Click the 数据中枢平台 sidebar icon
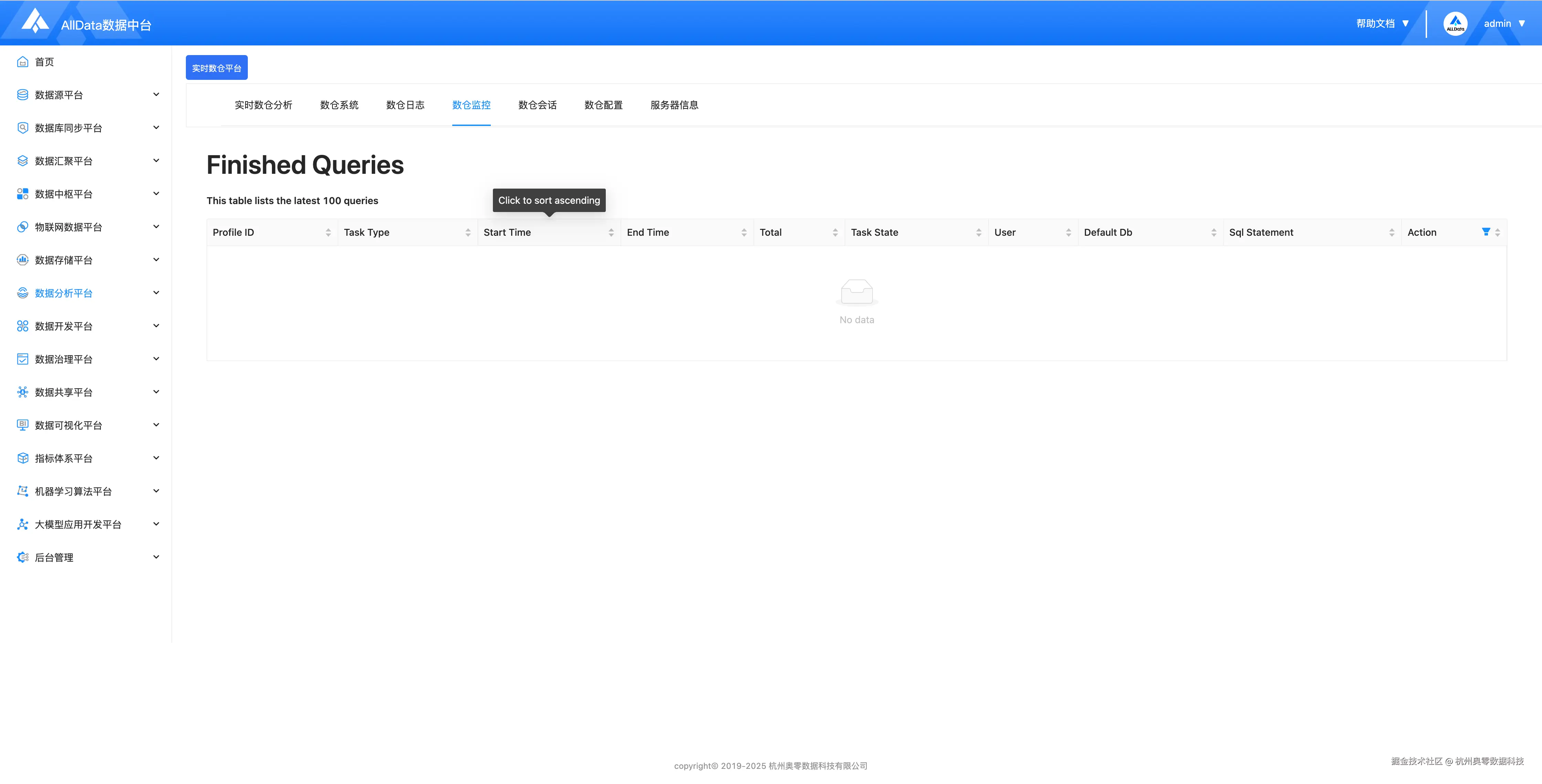1542x784 pixels. tap(23, 194)
